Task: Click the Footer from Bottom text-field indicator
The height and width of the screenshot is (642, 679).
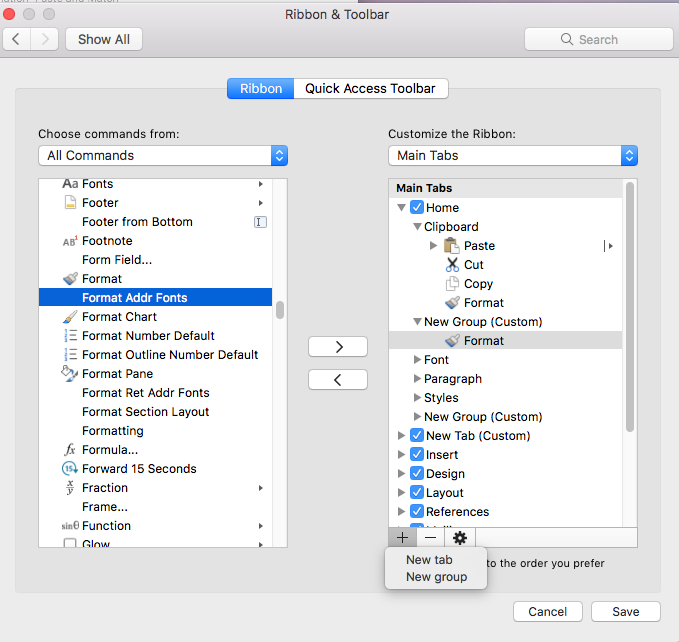Action: point(260,222)
